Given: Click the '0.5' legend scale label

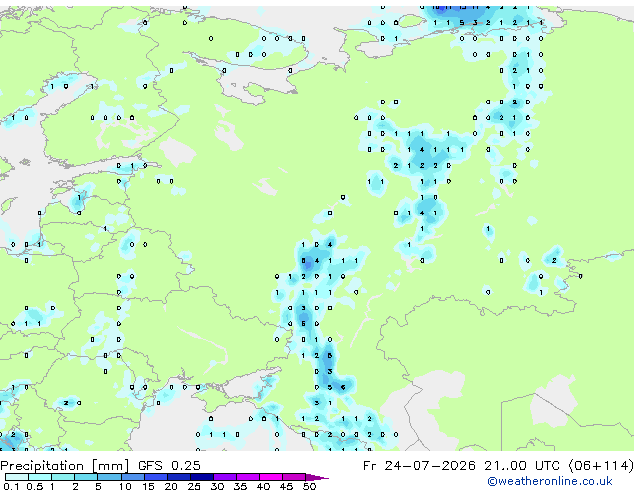Looking at the screenshot, I should click(35, 486).
